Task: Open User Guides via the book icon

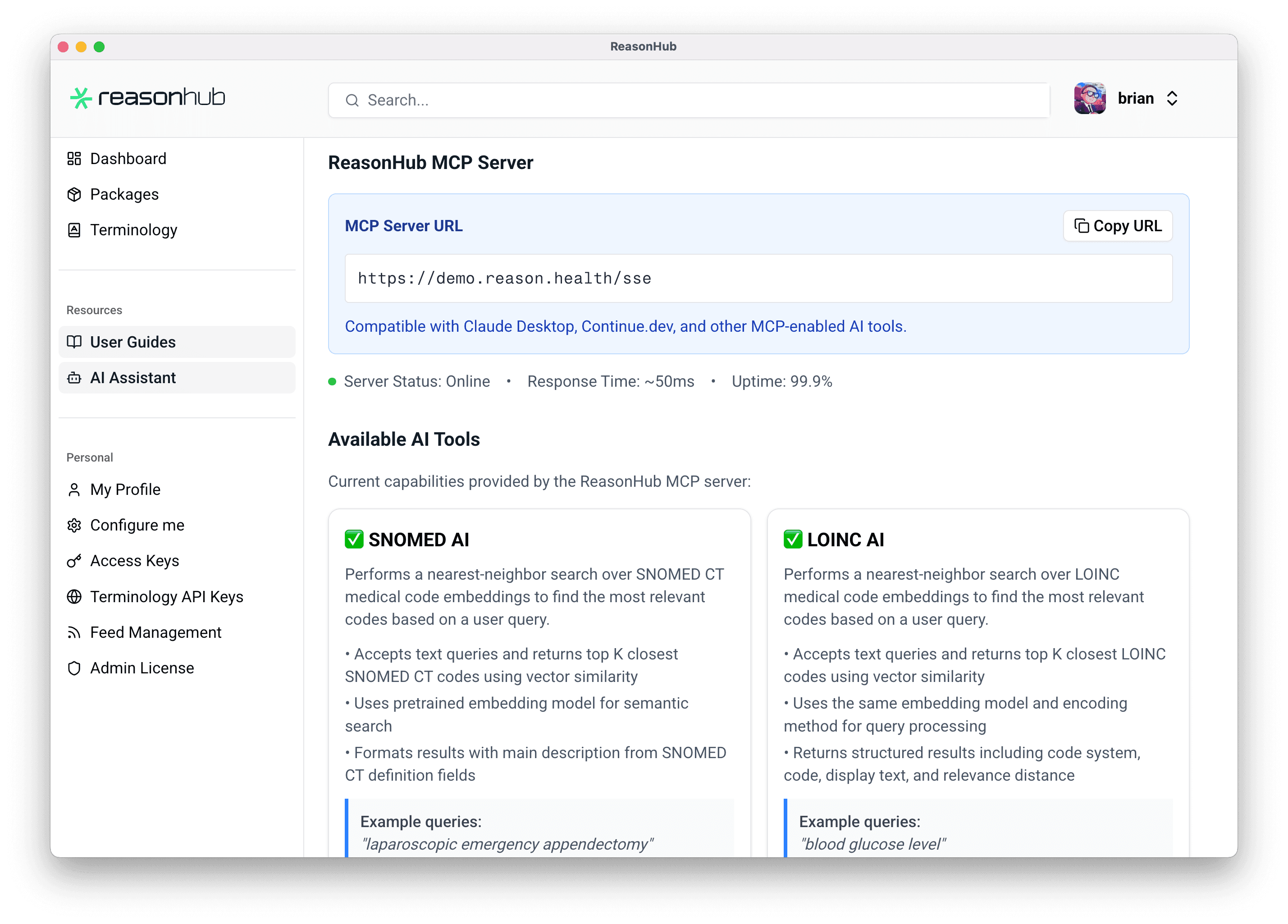Action: [74, 342]
